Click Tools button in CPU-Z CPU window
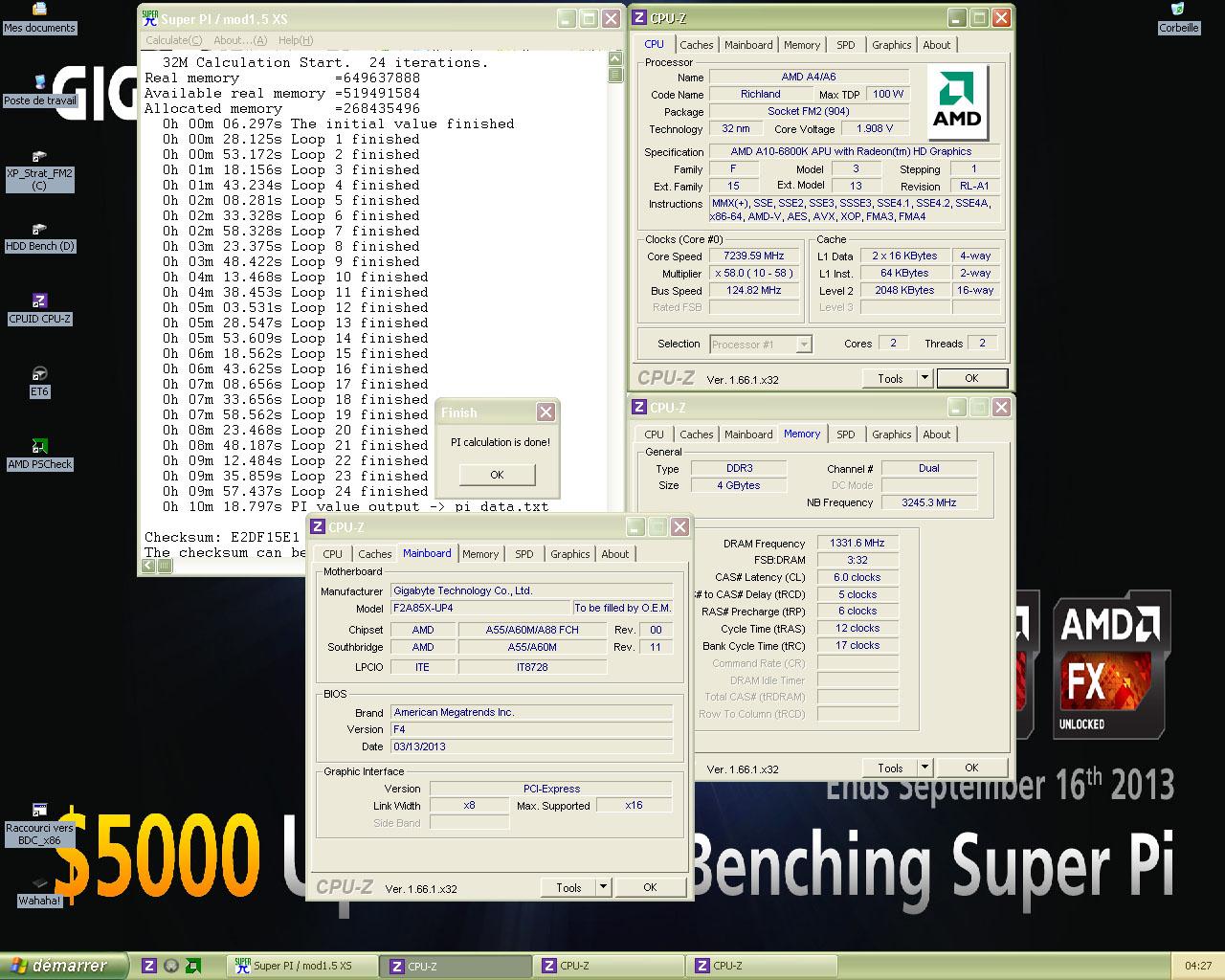This screenshot has height=980, width=1225. (x=890, y=378)
